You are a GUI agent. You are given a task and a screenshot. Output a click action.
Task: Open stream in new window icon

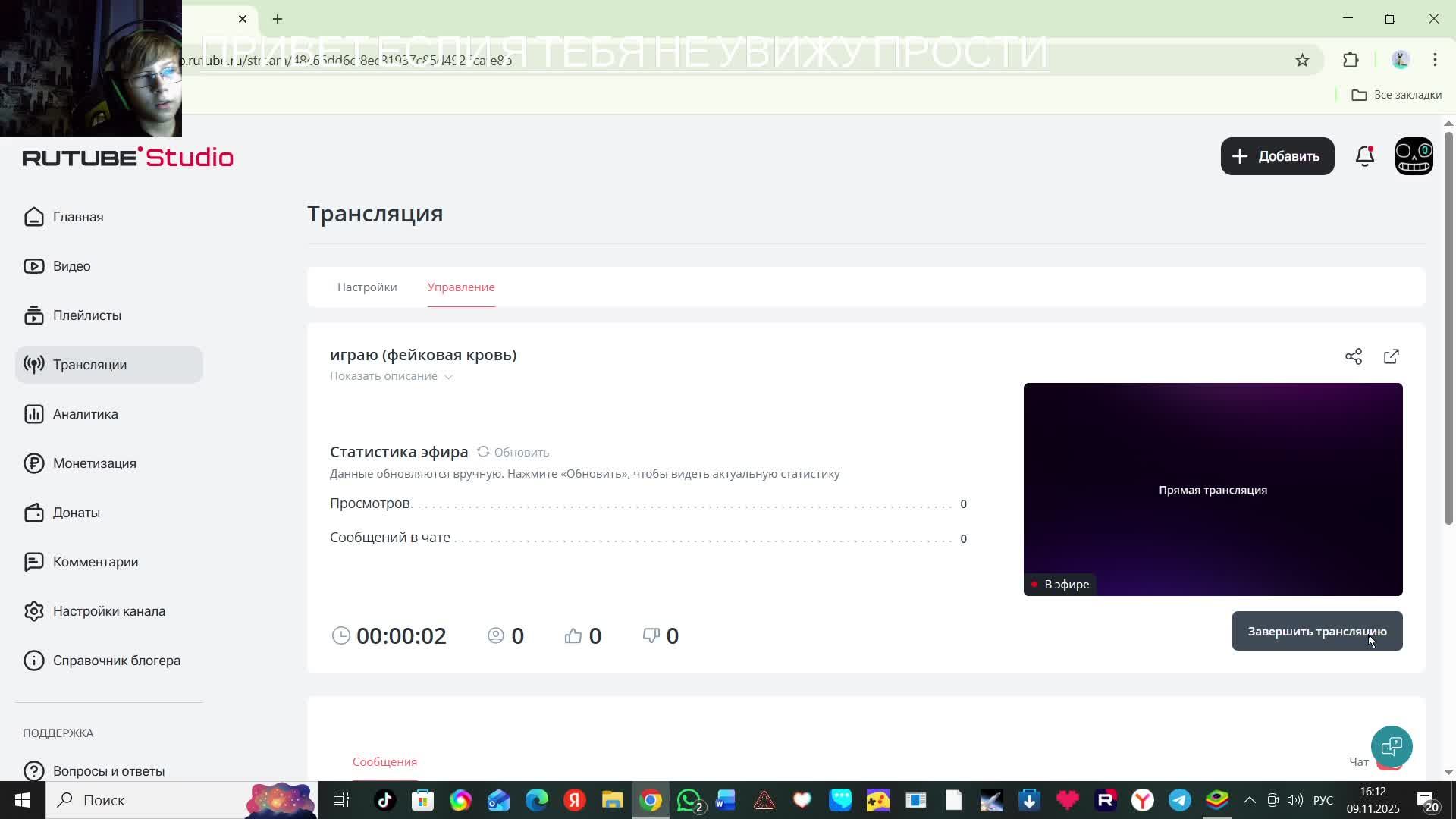point(1392,356)
